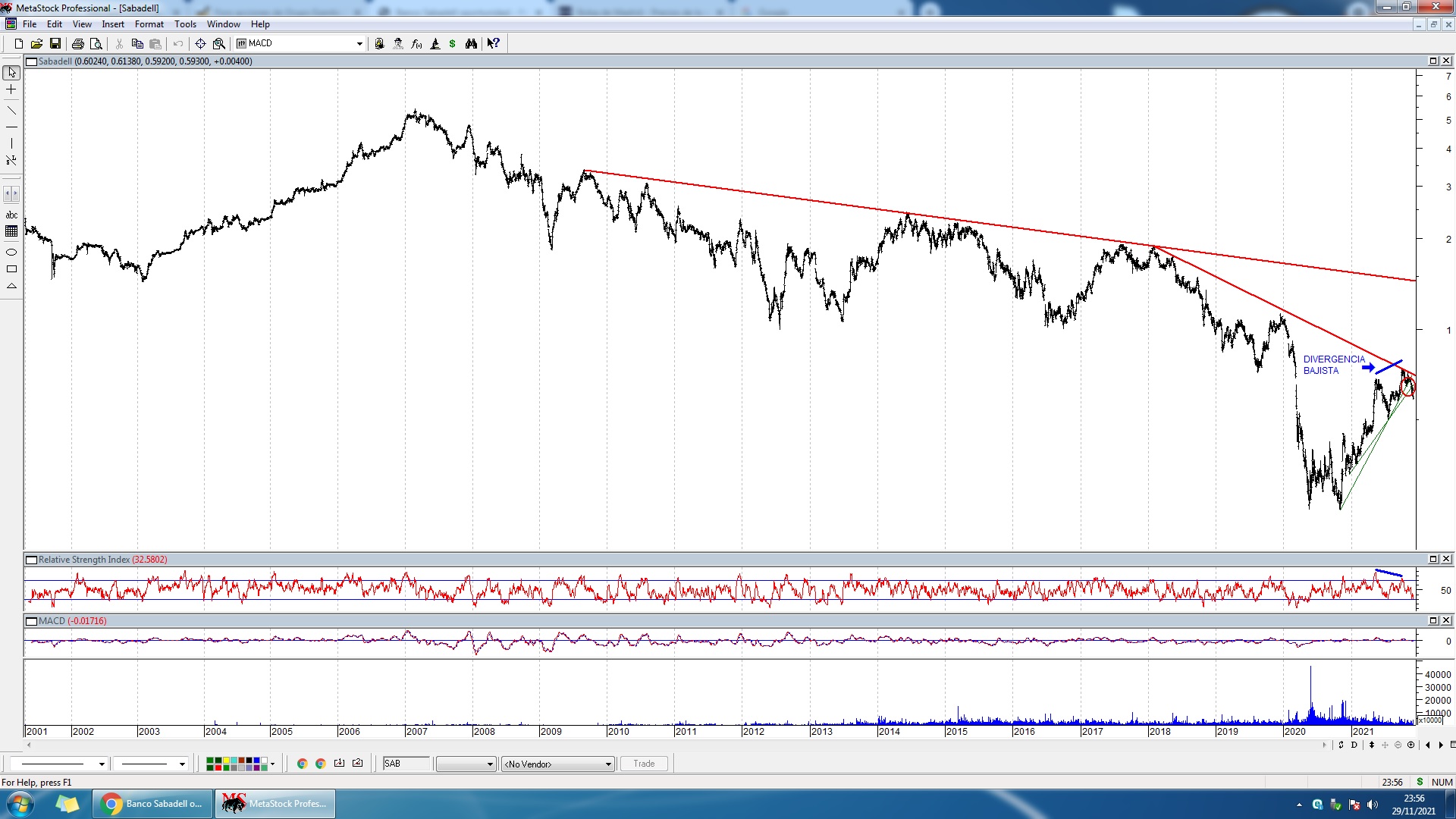
Task: Pick the red color swatch
Action: tap(218, 768)
